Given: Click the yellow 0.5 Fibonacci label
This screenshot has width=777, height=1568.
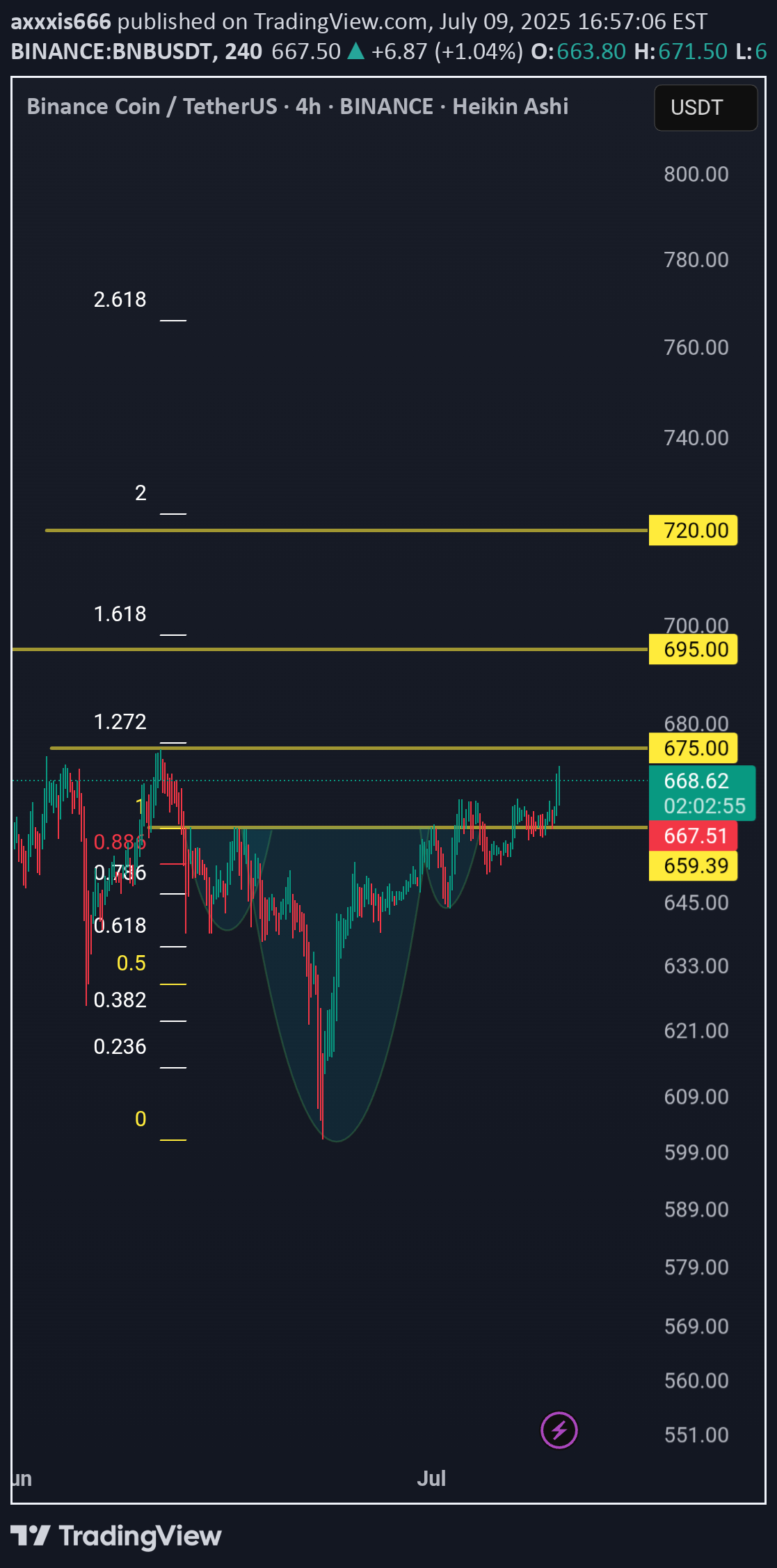Looking at the screenshot, I should point(131,963).
